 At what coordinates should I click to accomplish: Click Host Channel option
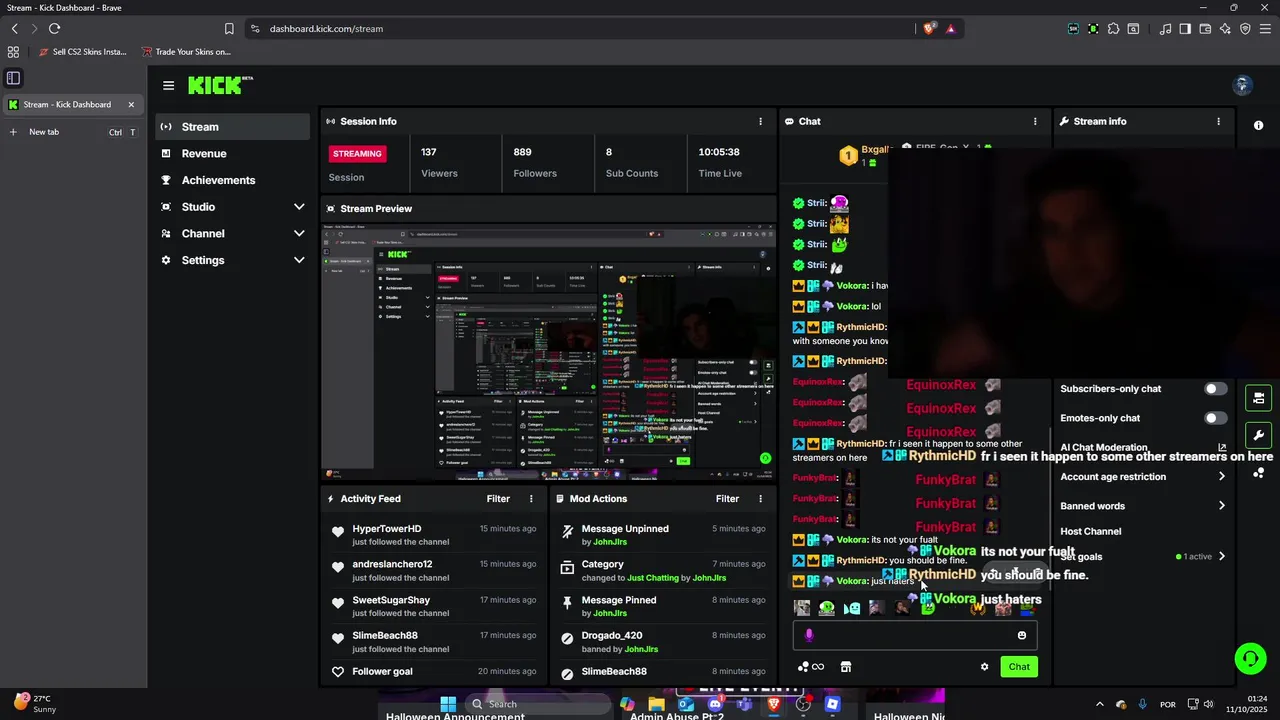coord(1091,532)
